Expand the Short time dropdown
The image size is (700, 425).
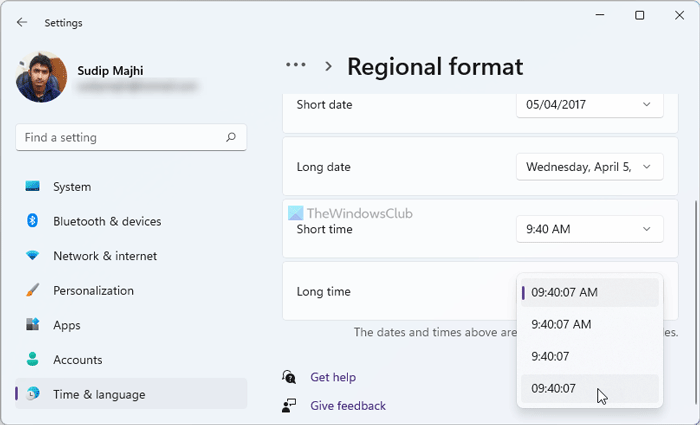pos(589,229)
